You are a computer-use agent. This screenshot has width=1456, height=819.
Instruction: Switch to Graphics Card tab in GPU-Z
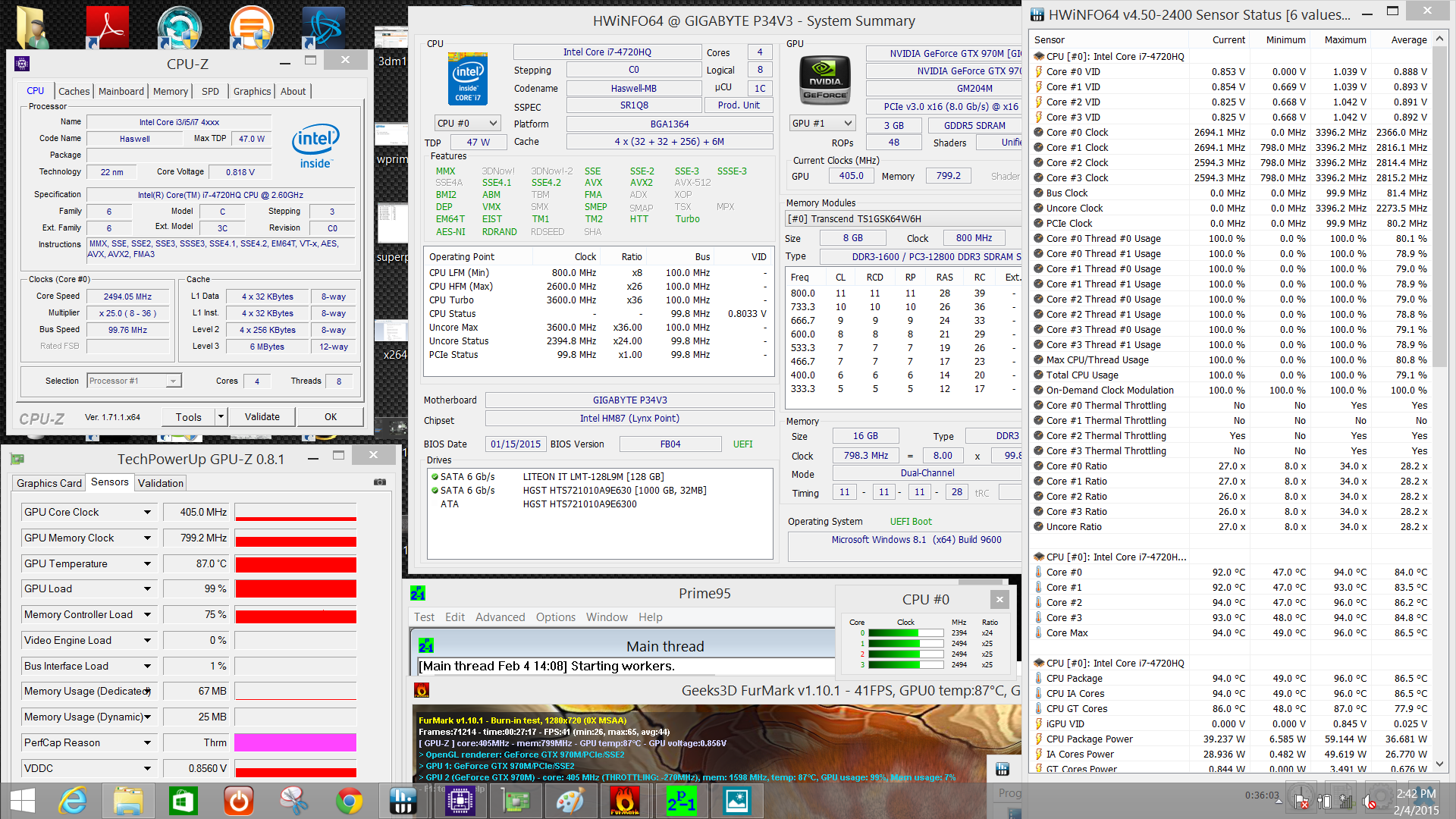49,483
